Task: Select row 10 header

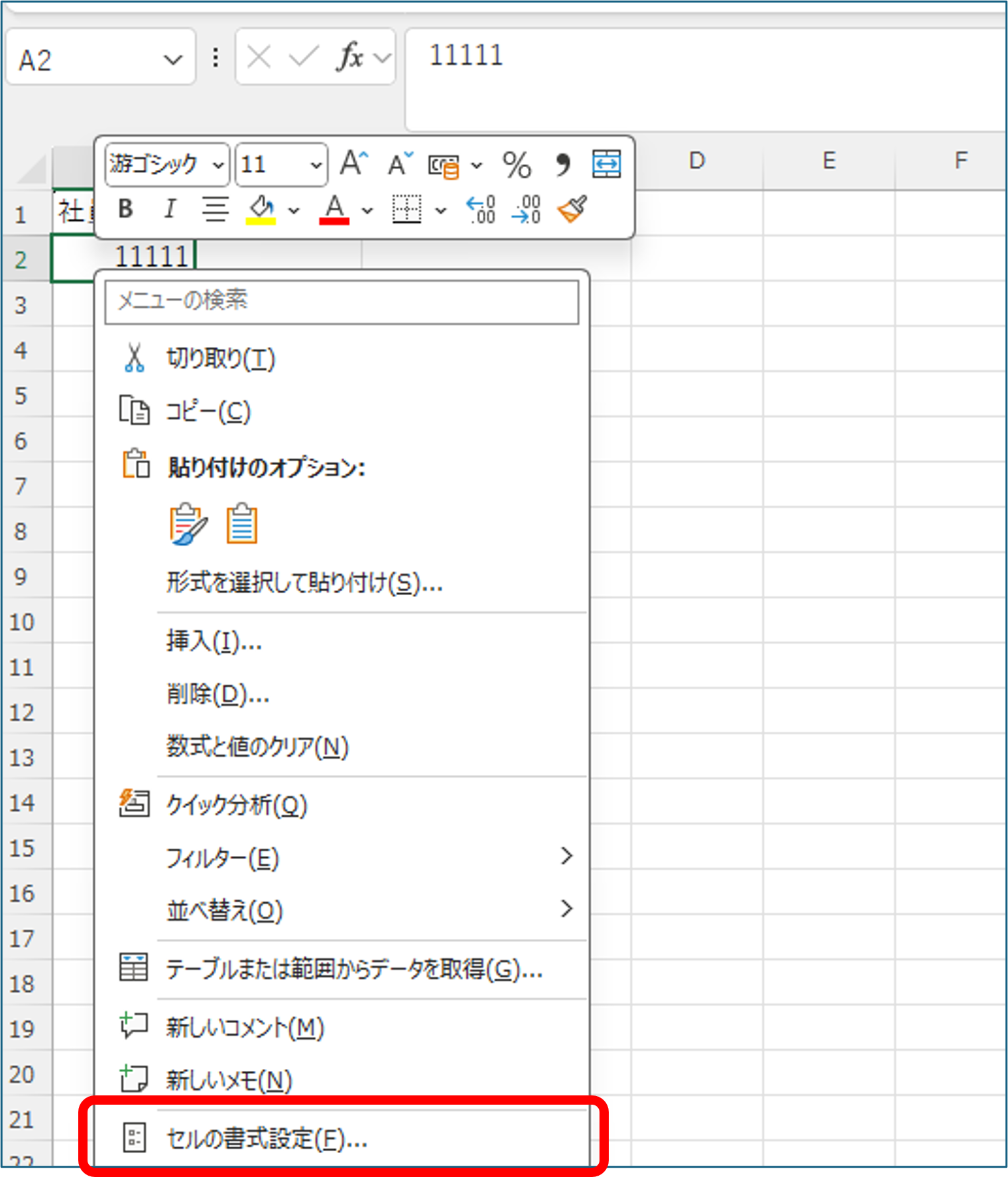Action: [x=27, y=622]
